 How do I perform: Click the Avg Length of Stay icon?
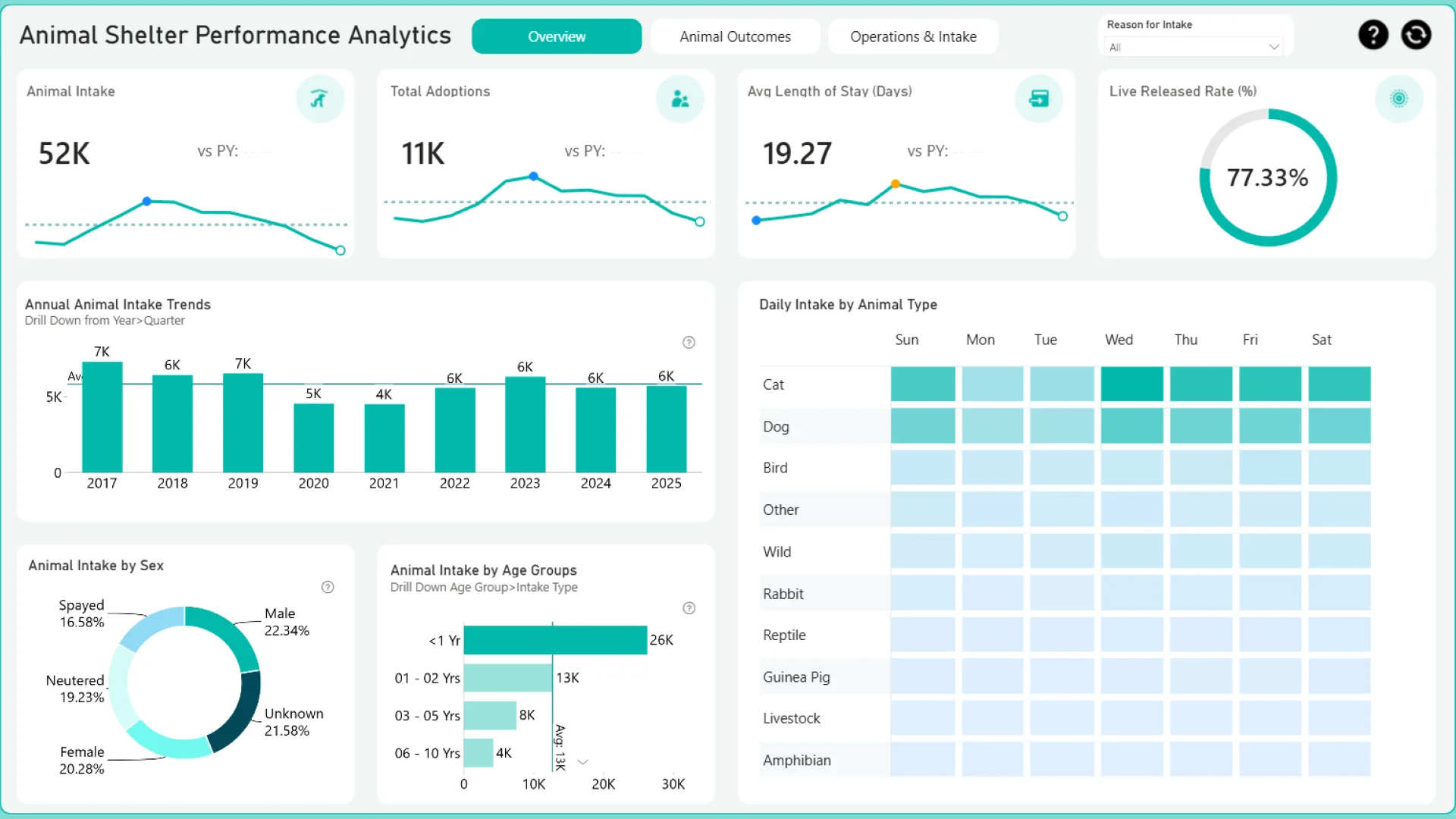(1038, 99)
